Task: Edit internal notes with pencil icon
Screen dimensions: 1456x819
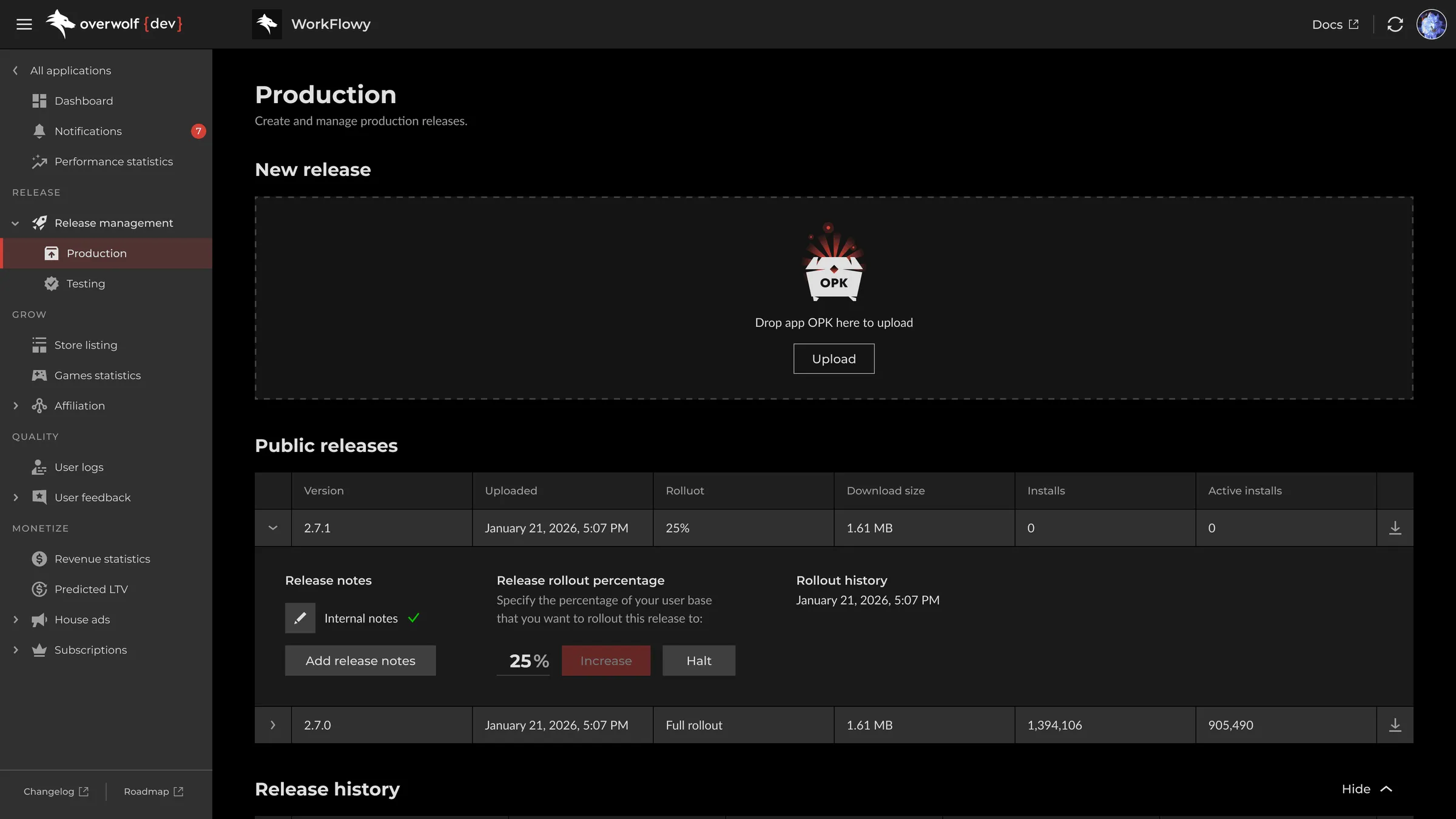Action: [300, 618]
